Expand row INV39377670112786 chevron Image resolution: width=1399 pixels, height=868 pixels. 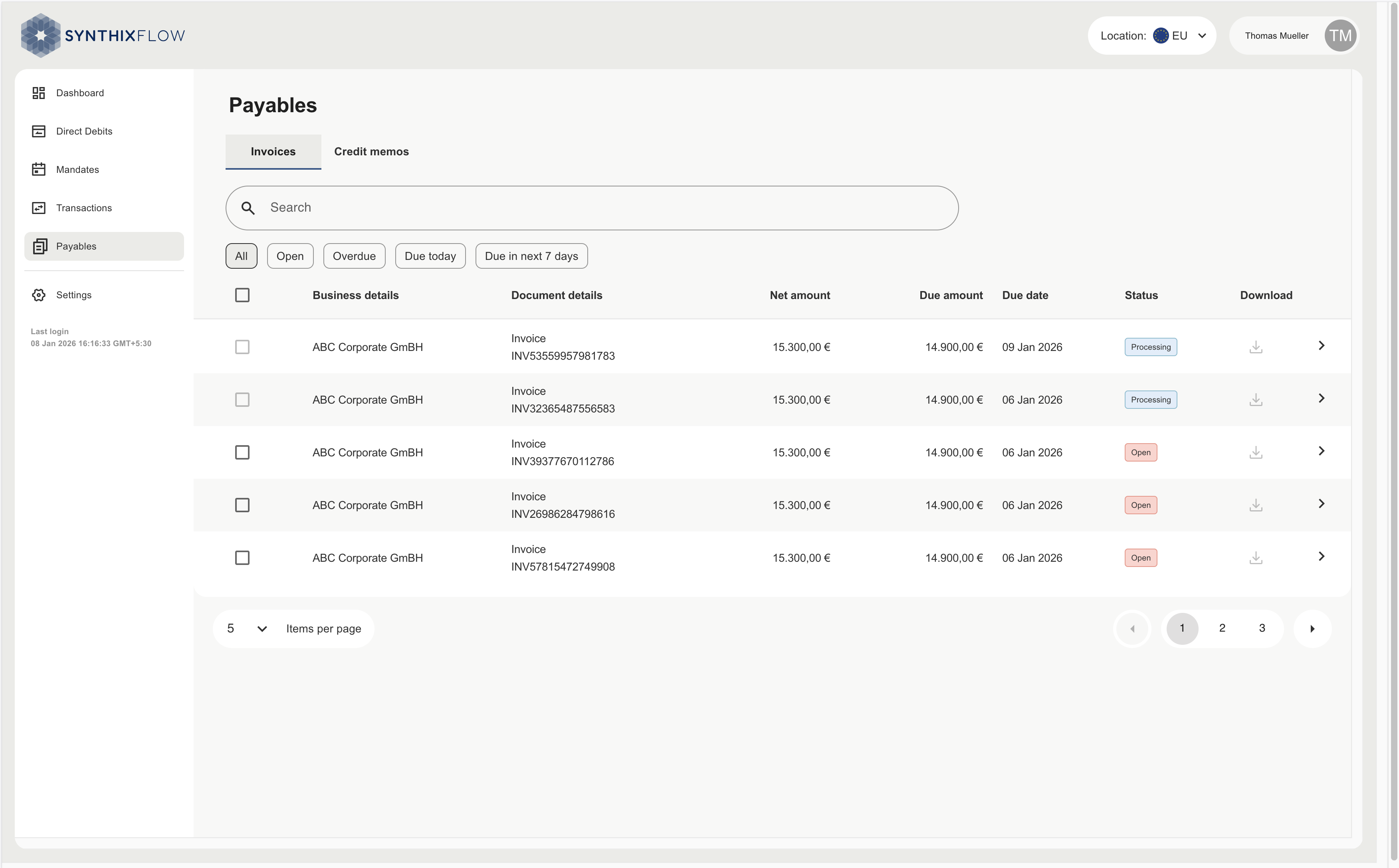tap(1321, 451)
